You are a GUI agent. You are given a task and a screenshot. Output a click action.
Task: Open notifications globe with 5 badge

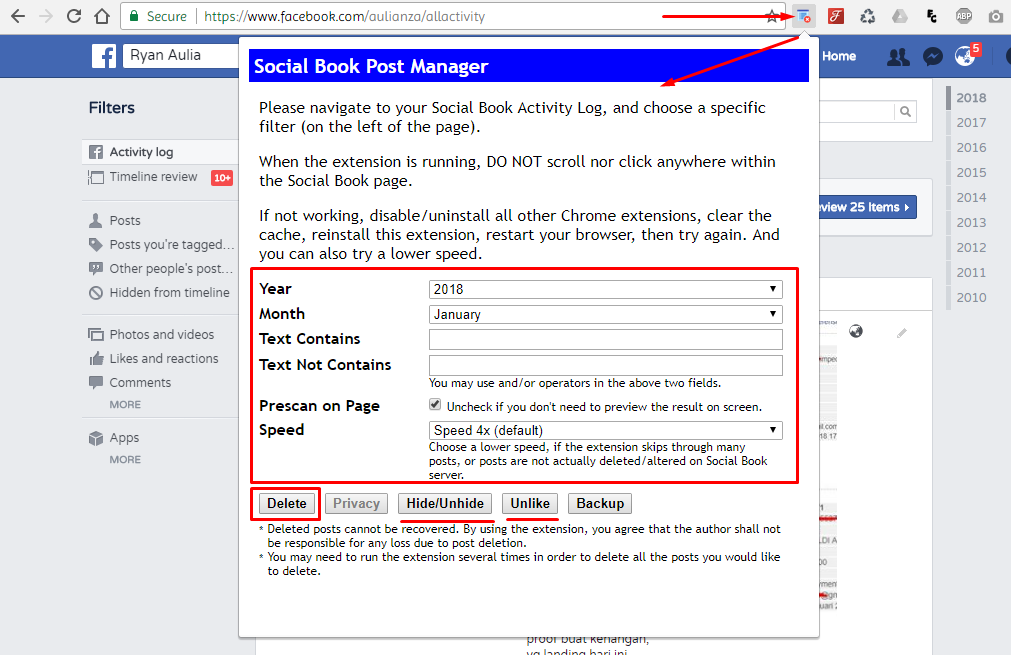(966, 55)
